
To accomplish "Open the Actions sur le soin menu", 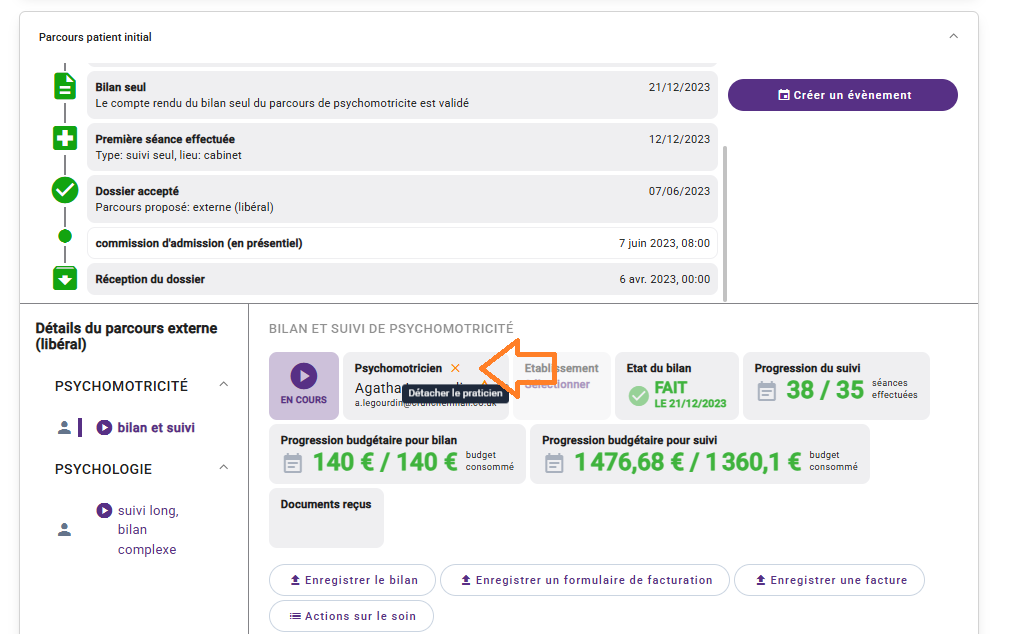I will point(351,616).
